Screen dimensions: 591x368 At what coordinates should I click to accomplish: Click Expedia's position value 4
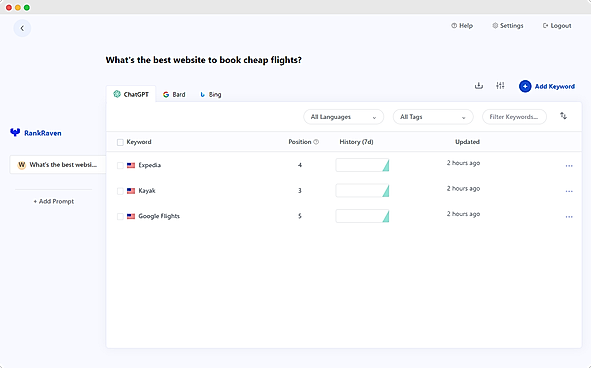coord(300,165)
